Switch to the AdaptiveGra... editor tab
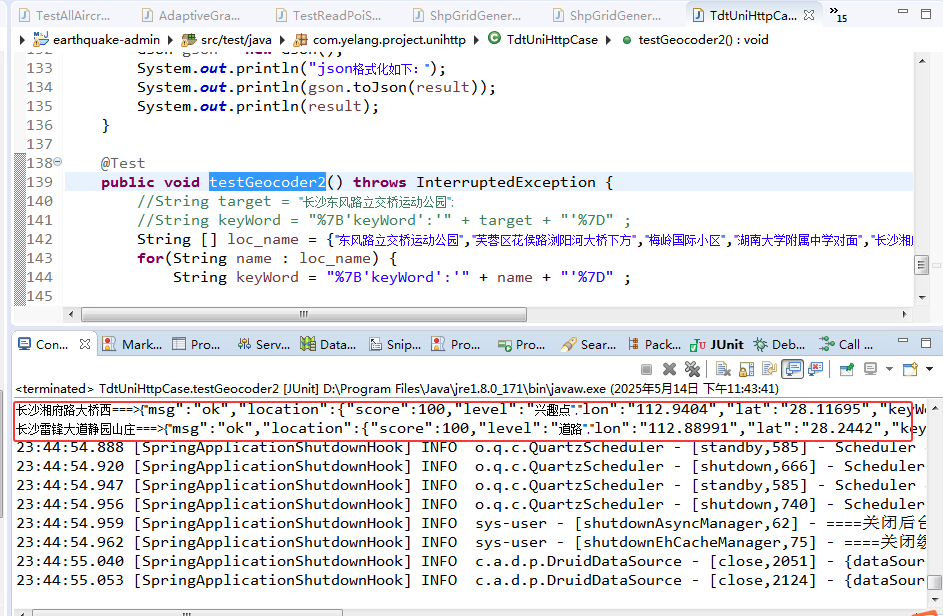The width and height of the screenshot is (943, 616). coord(190,15)
